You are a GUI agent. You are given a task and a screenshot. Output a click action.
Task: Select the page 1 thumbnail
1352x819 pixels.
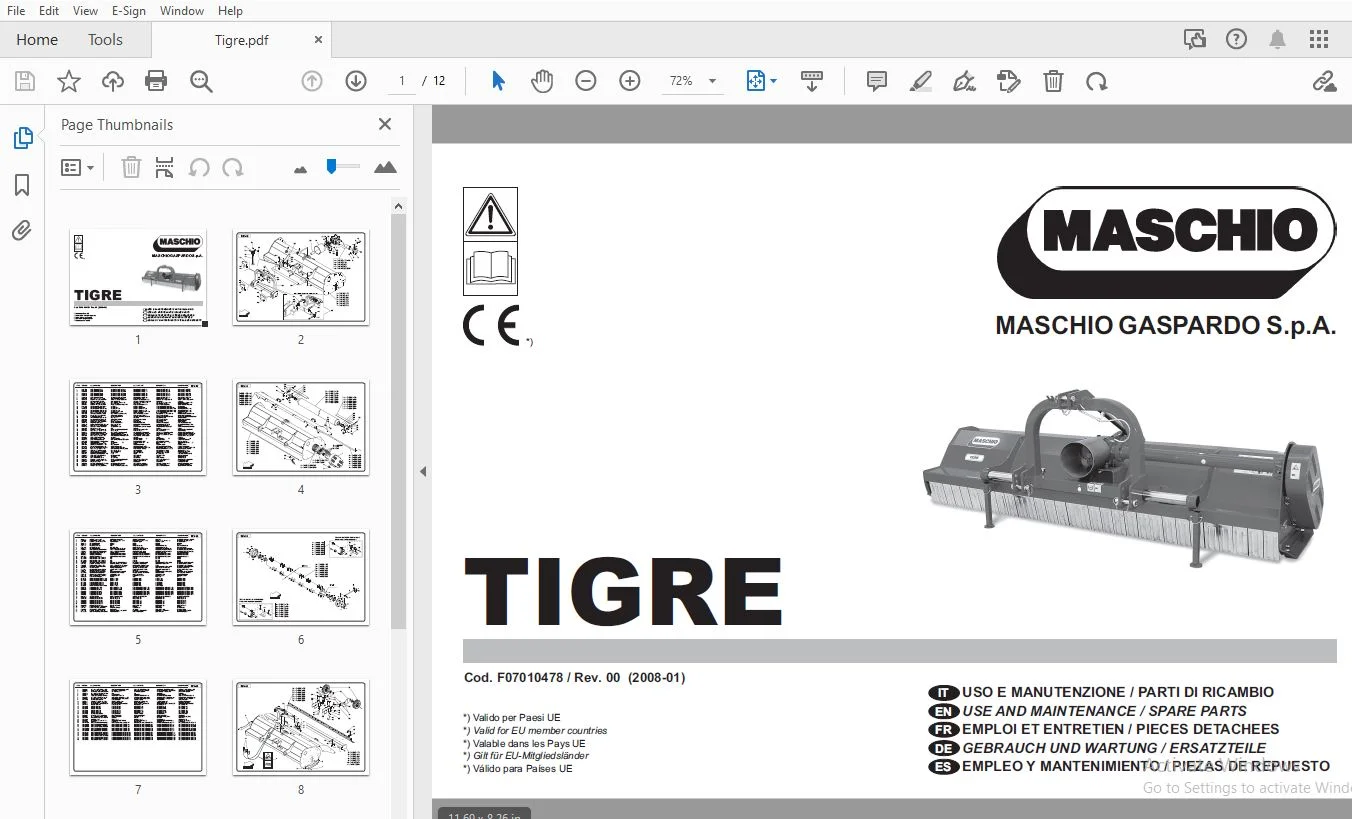(x=138, y=277)
